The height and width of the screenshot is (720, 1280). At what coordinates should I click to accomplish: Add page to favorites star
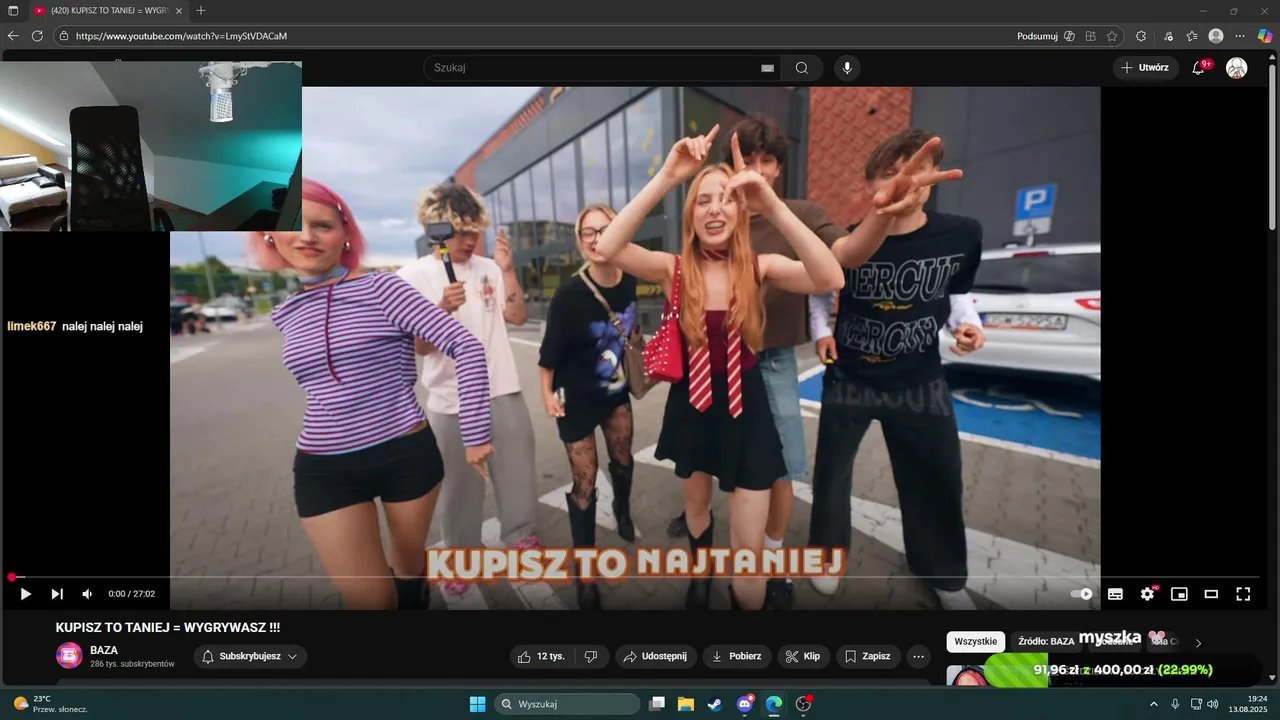click(x=1112, y=36)
